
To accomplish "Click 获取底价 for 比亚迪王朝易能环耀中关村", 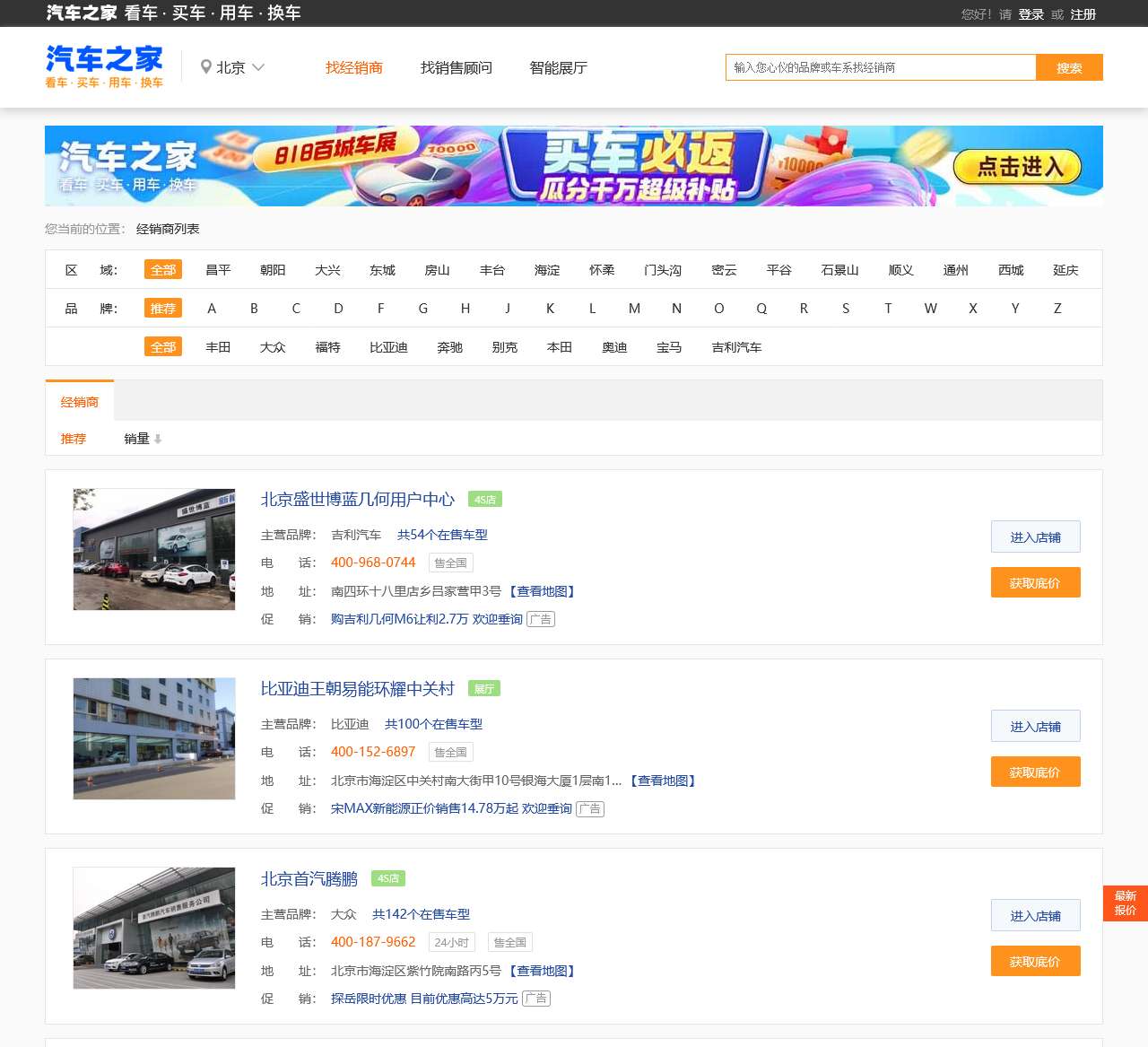I will point(1036,772).
